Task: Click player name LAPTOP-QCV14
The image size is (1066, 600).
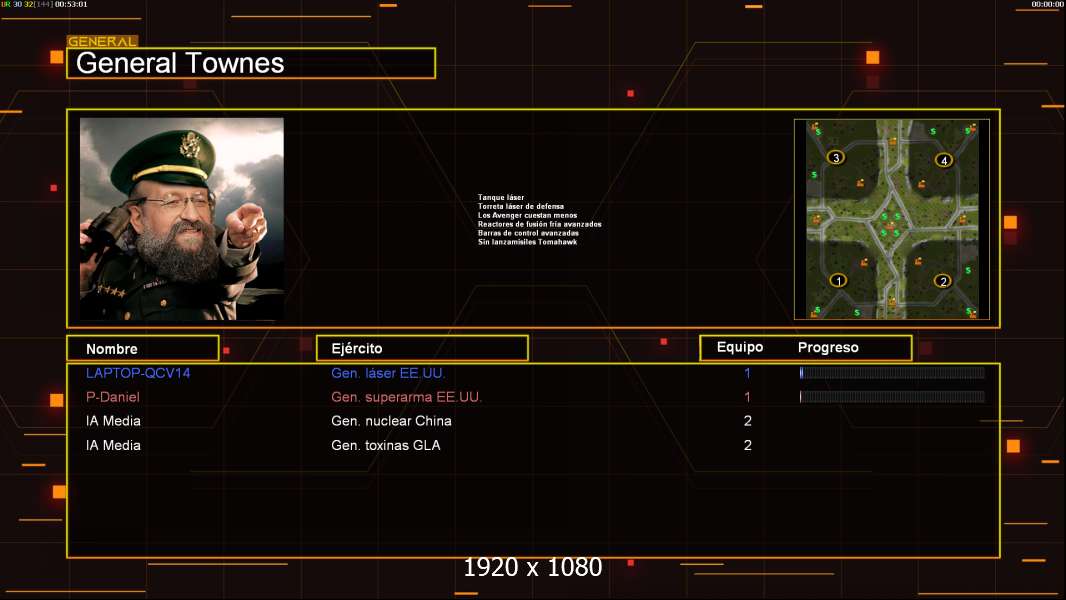Action: pyautogui.click(x=138, y=373)
